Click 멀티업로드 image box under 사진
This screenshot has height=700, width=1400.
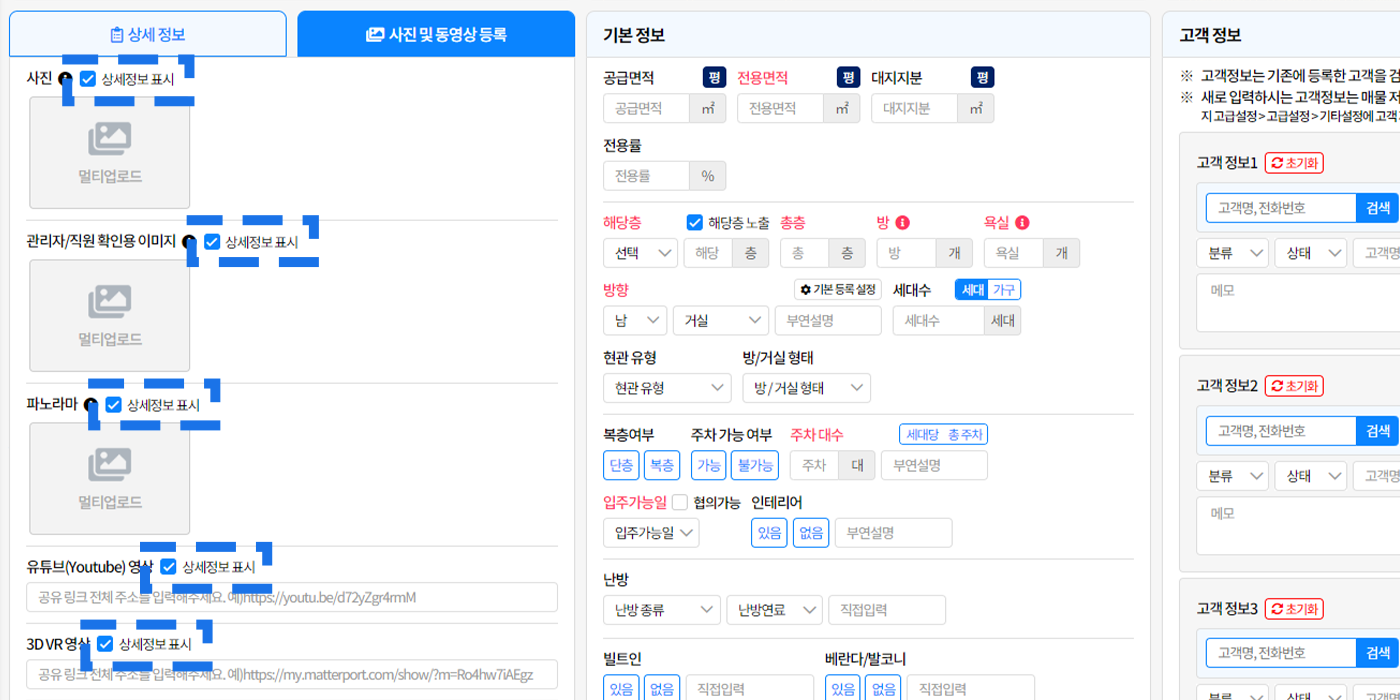point(110,153)
